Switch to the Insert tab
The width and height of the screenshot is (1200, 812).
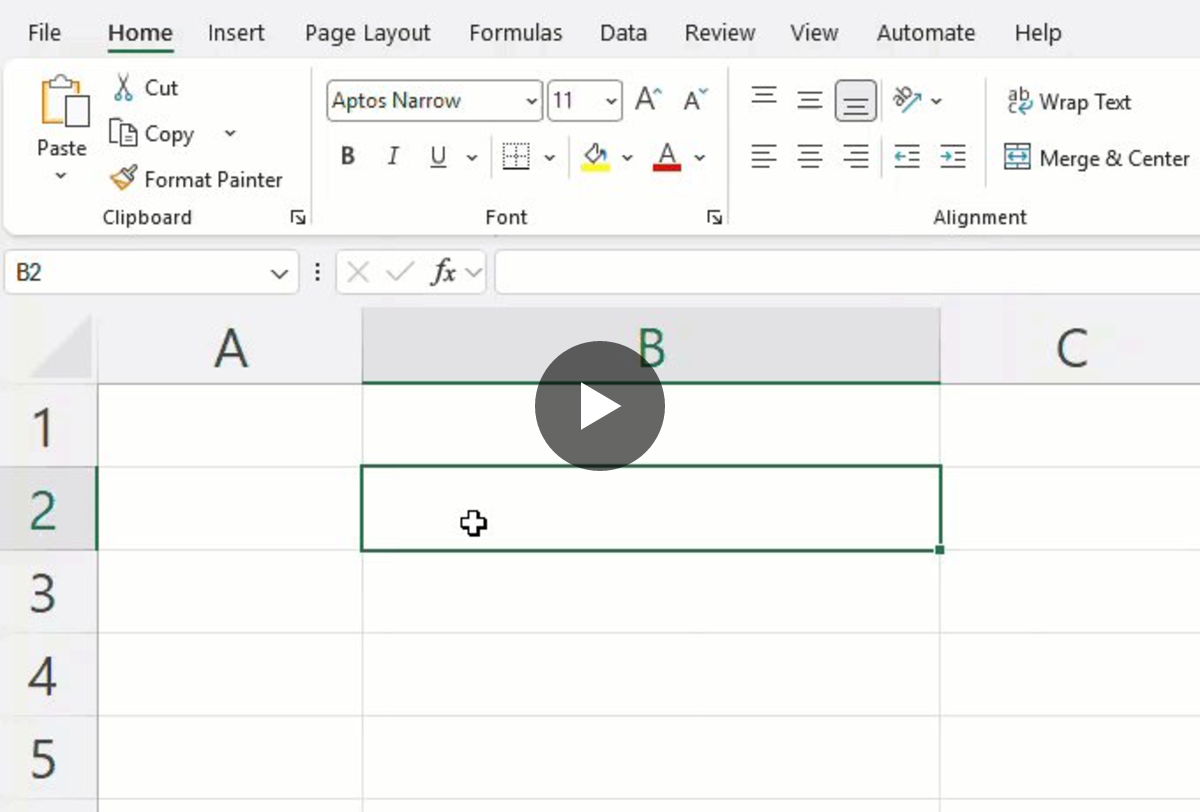pos(236,33)
